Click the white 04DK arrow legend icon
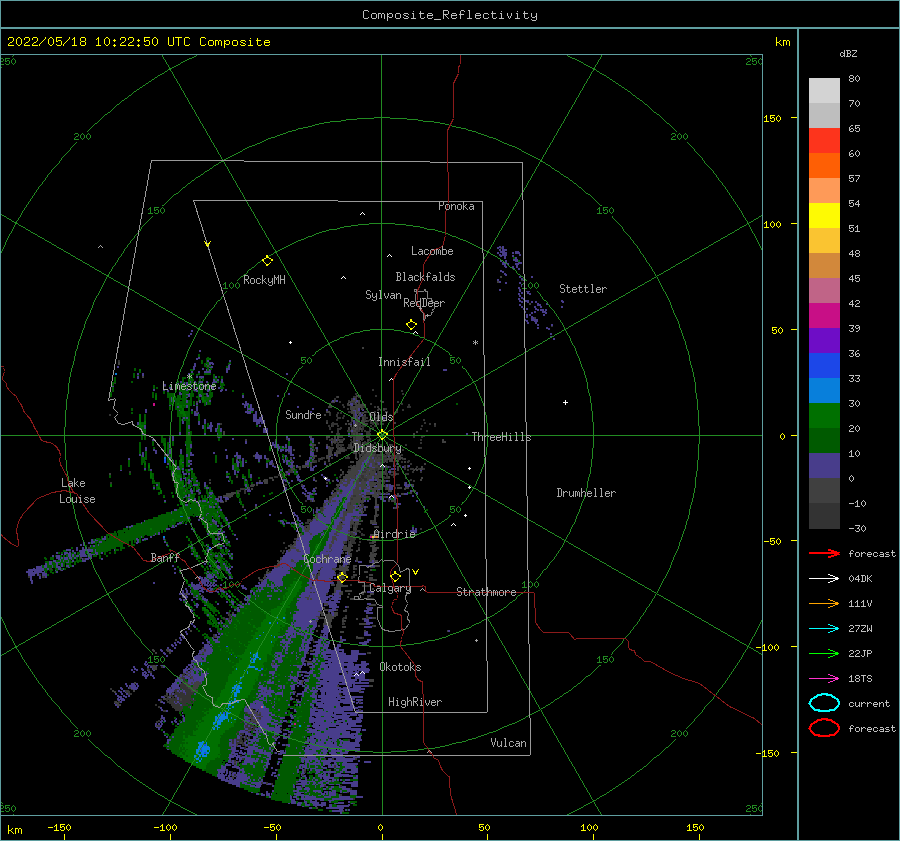900x841 pixels. point(824,579)
